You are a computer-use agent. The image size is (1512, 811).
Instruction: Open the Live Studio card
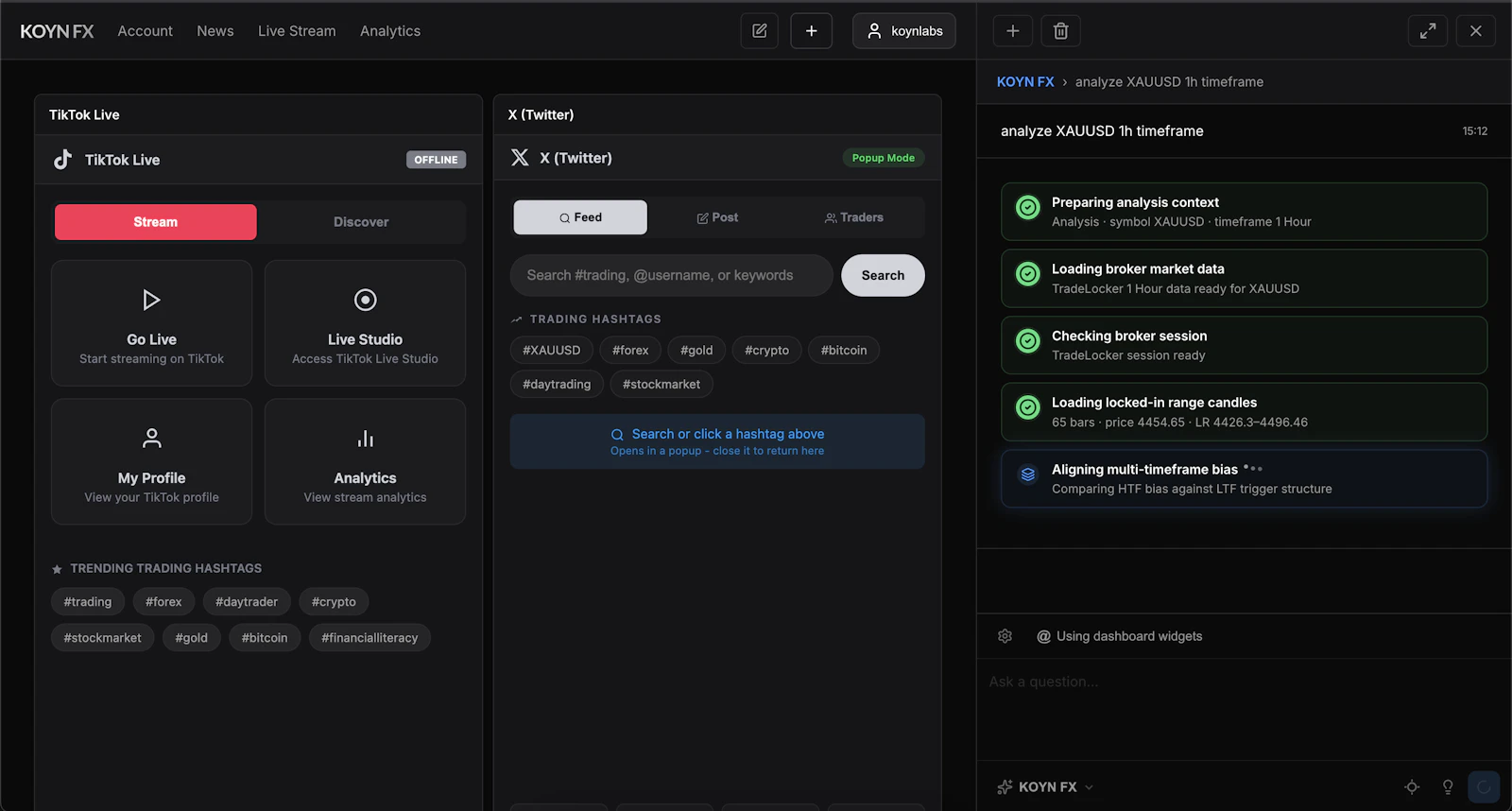pos(365,323)
